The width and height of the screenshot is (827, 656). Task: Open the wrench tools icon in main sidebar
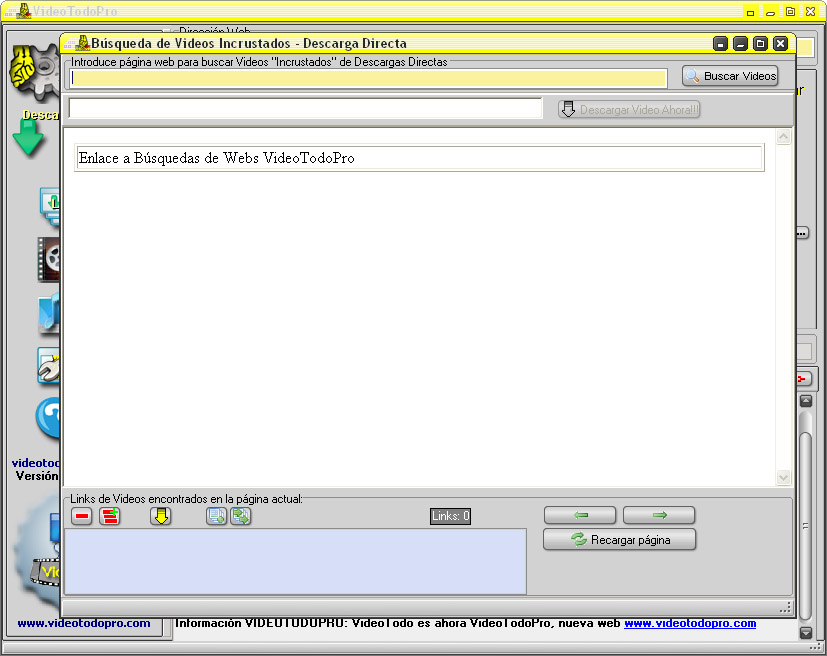[49, 365]
